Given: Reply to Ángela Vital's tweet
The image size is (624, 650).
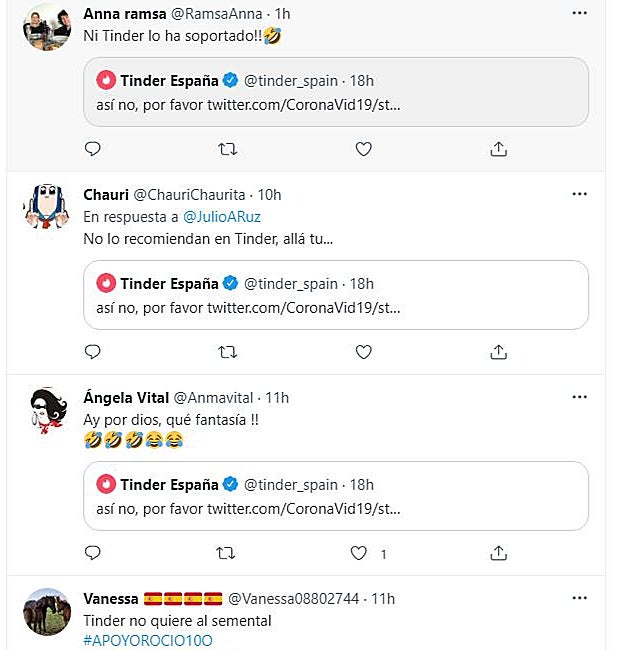Looking at the screenshot, I should pos(93,553).
